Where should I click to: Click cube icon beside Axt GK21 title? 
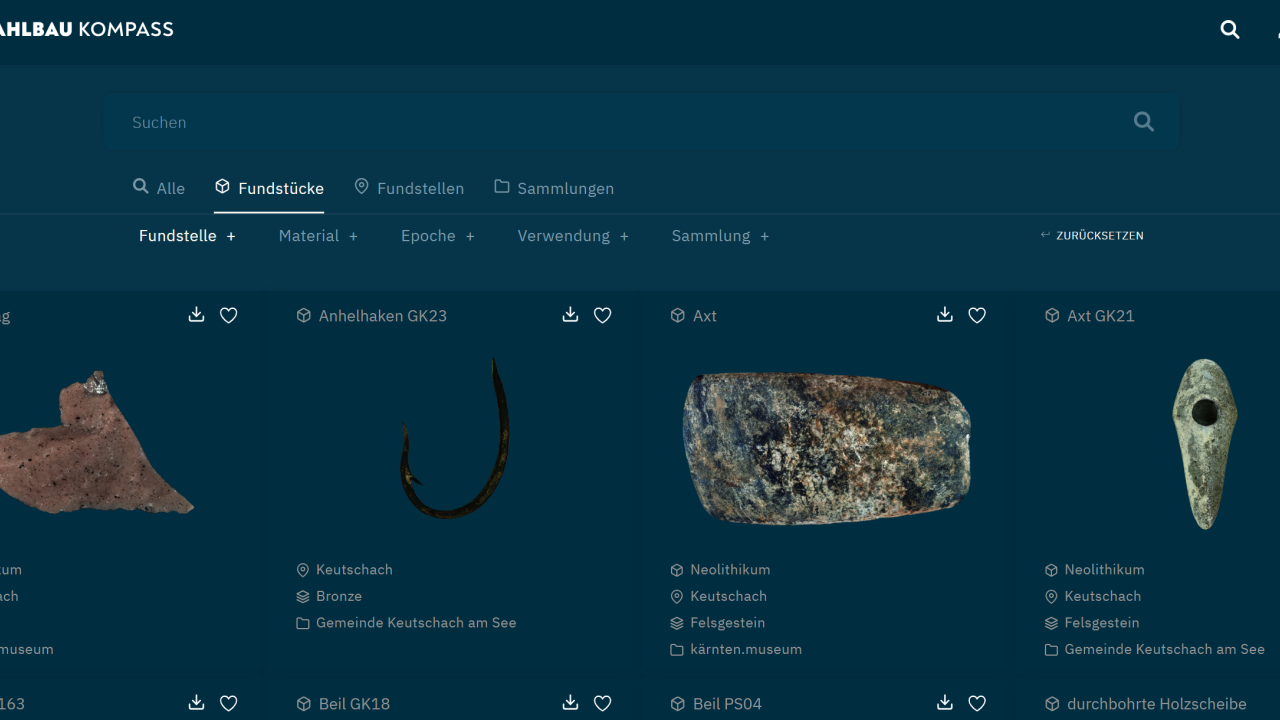[x=1052, y=315]
